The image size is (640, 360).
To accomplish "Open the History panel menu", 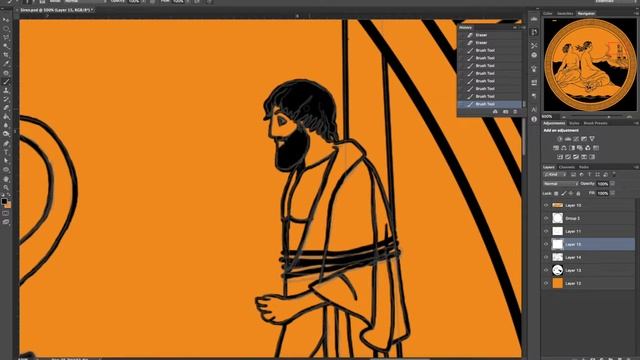I will pyautogui.click(x=523, y=27).
